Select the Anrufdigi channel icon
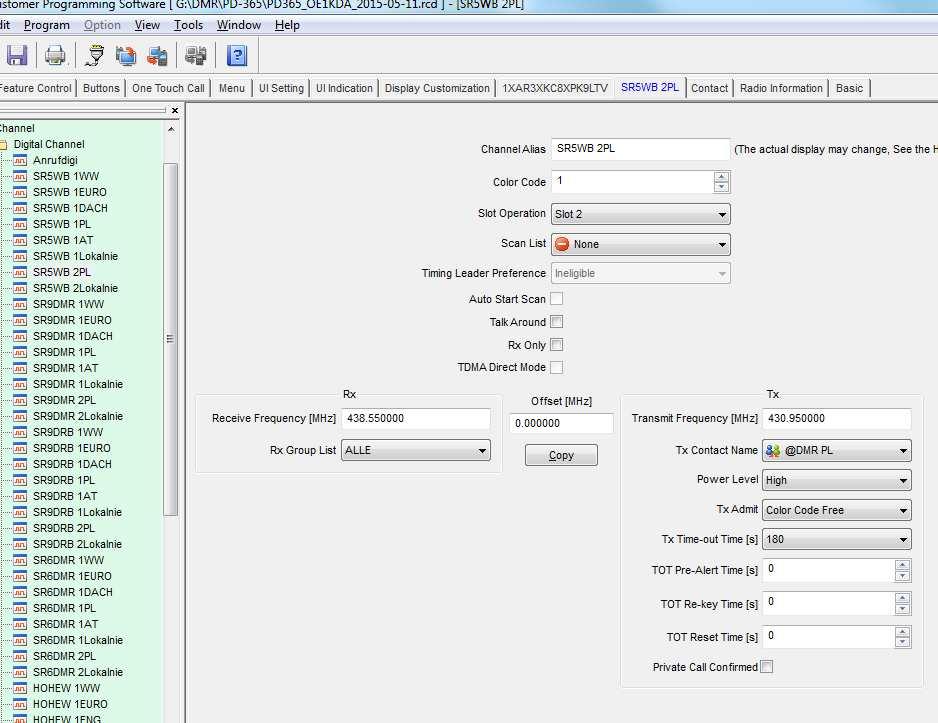Screen dimensions: 938x723 click(x=20, y=160)
